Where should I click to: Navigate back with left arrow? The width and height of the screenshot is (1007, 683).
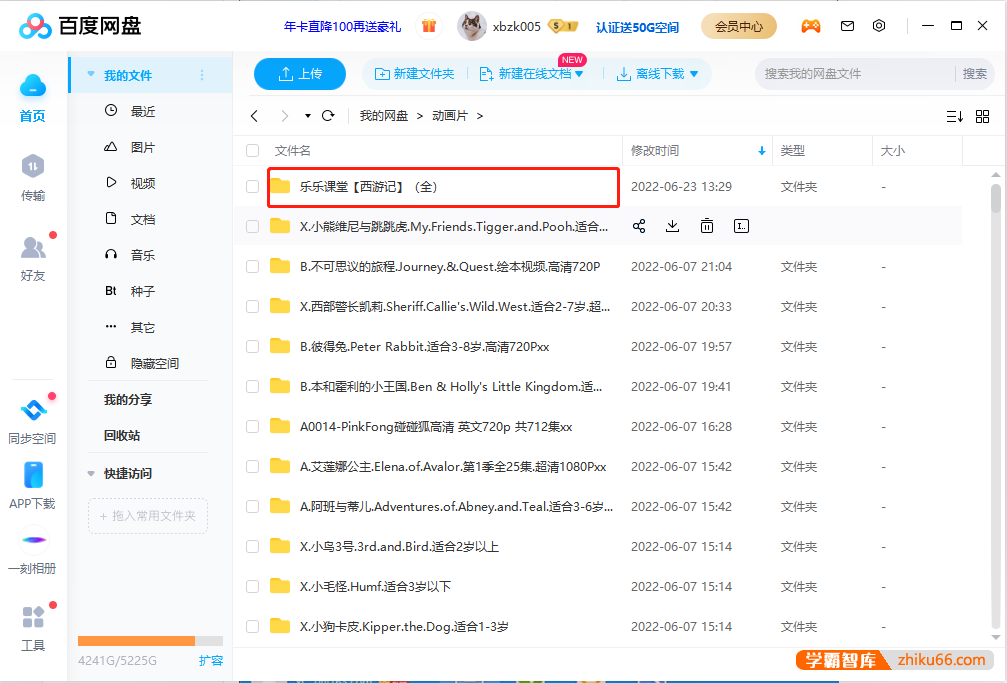pyautogui.click(x=254, y=116)
